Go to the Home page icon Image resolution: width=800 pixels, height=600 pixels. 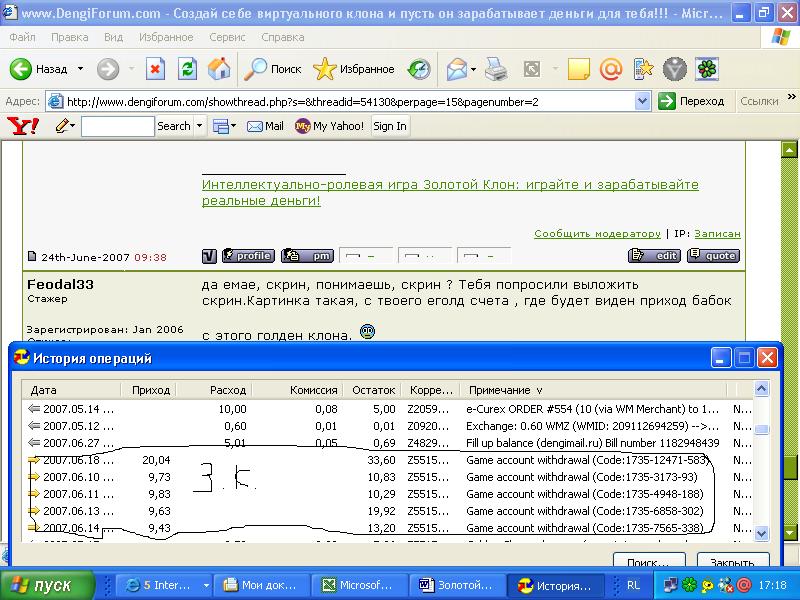(x=218, y=69)
